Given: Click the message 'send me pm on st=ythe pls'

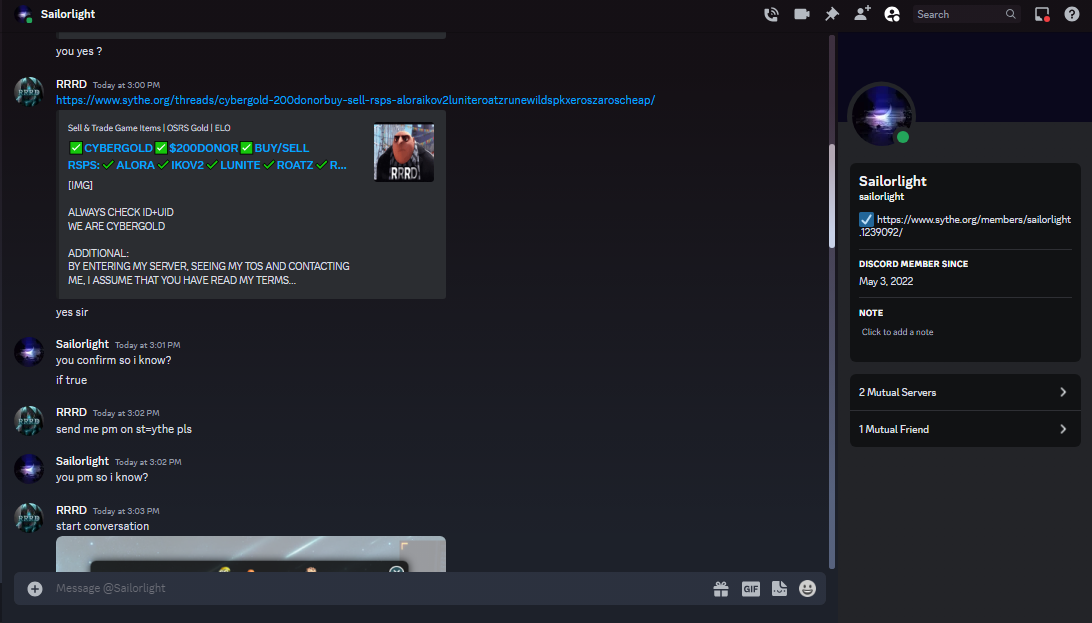Looking at the screenshot, I should (124, 429).
